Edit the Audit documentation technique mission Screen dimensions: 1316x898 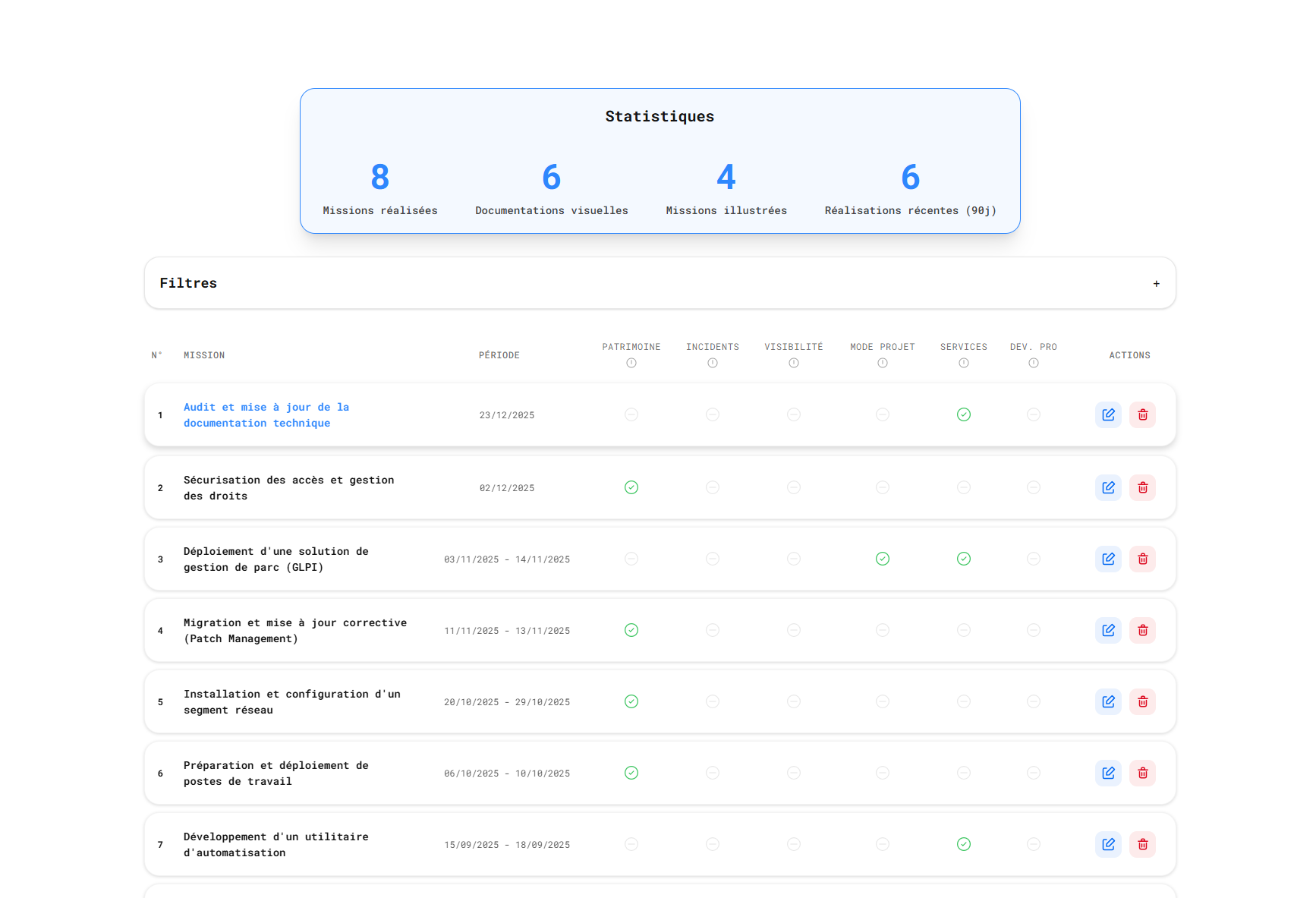point(1108,414)
